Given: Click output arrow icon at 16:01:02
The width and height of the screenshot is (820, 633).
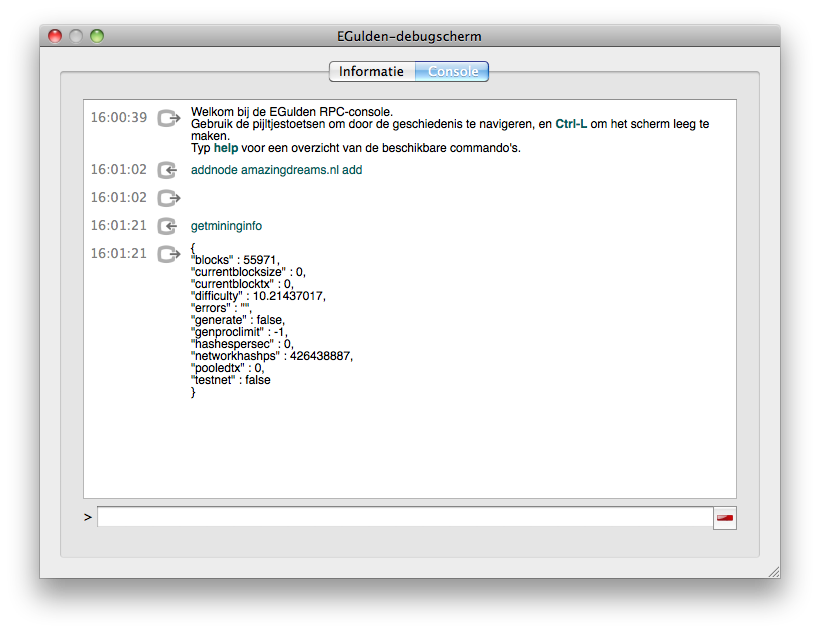Looking at the screenshot, I should pos(169,198).
